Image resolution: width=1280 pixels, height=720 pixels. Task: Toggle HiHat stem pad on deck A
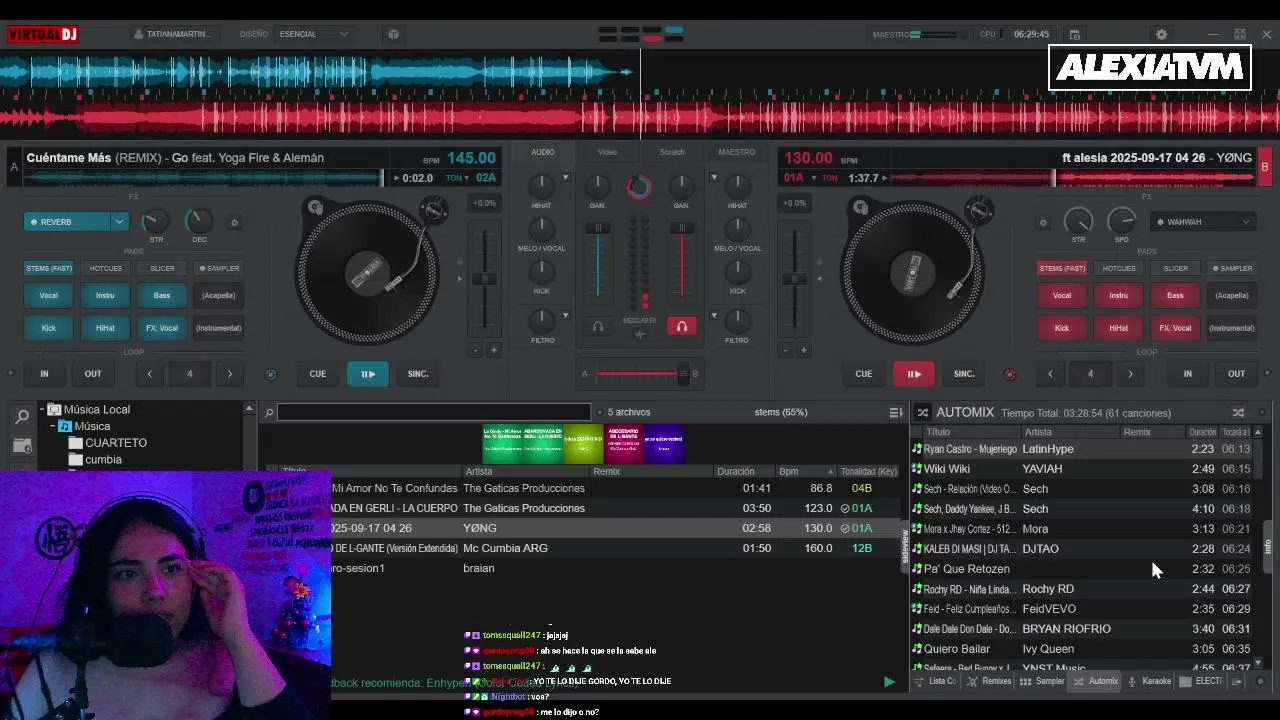click(x=105, y=328)
